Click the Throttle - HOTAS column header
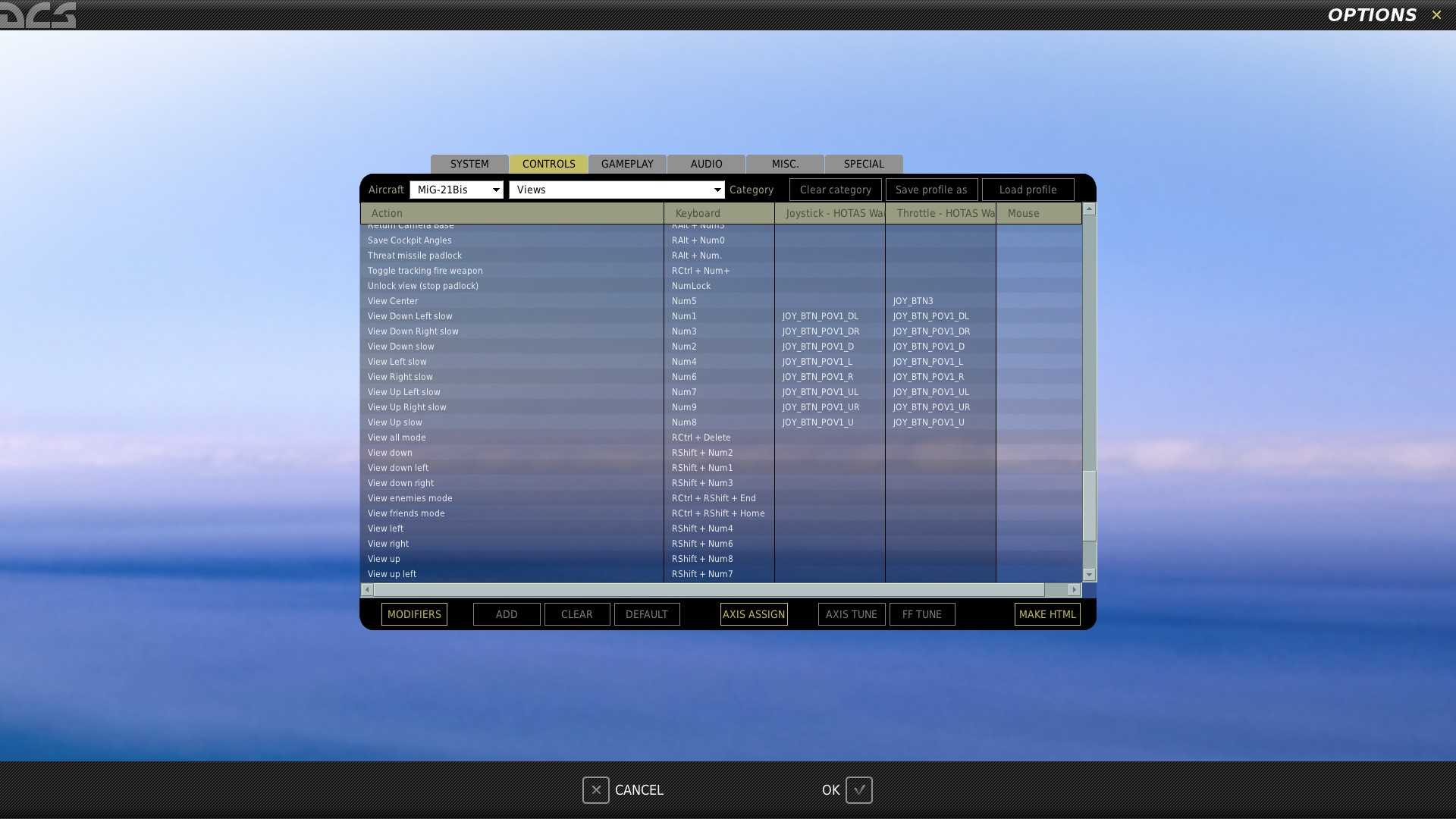The image size is (1456, 819). pos(940,213)
